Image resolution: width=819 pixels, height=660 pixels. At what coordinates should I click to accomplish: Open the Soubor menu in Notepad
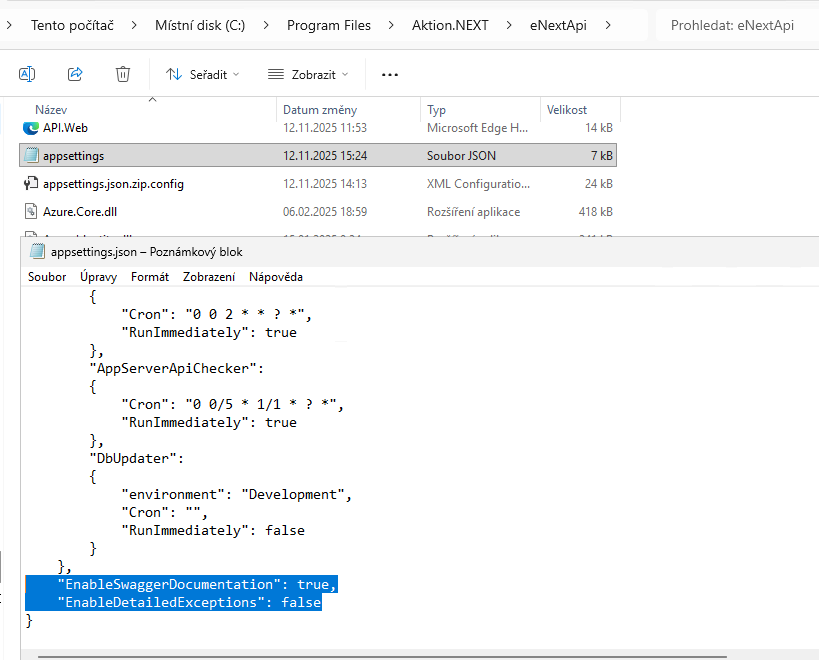click(x=47, y=277)
